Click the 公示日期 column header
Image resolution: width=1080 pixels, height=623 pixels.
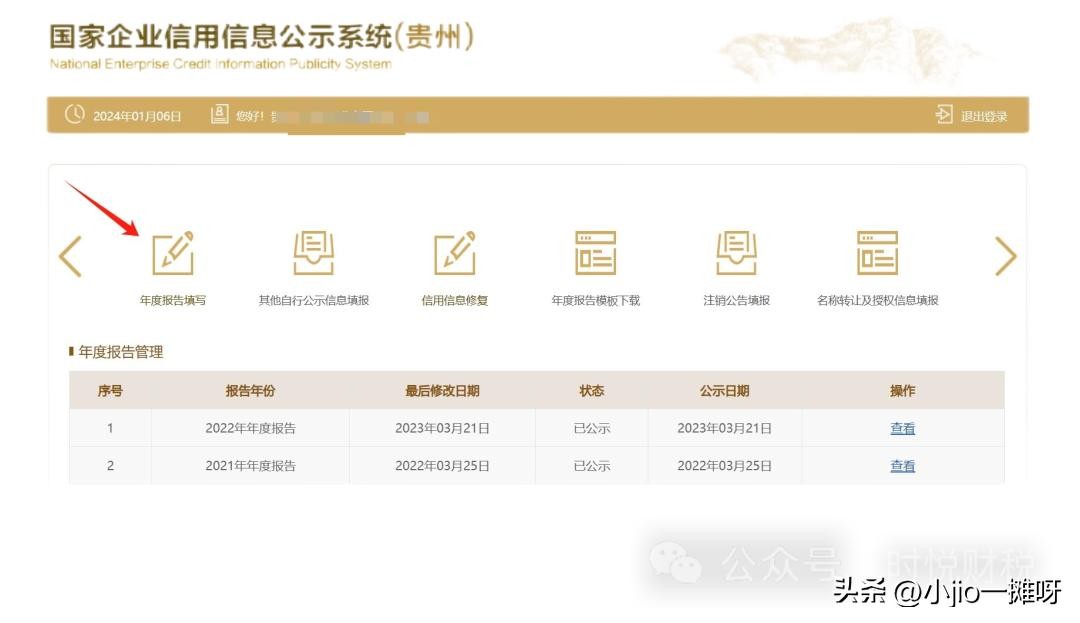click(x=724, y=391)
